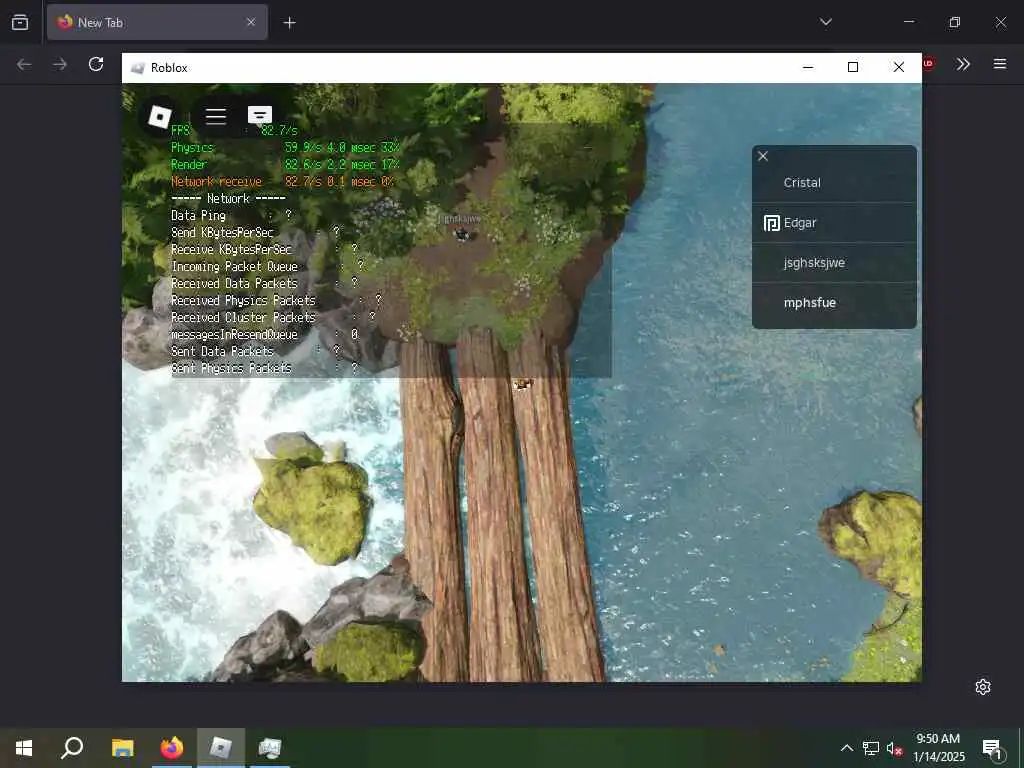The width and height of the screenshot is (1024, 768).
Task: Open the clock showing 9:50 AM
Action: click(938, 748)
